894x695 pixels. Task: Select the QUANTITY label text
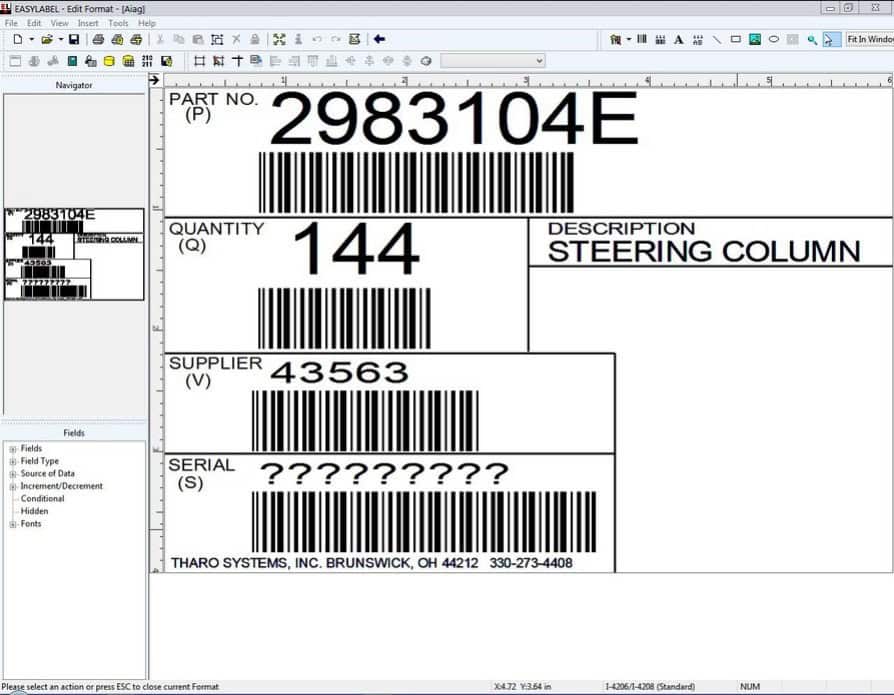217,229
